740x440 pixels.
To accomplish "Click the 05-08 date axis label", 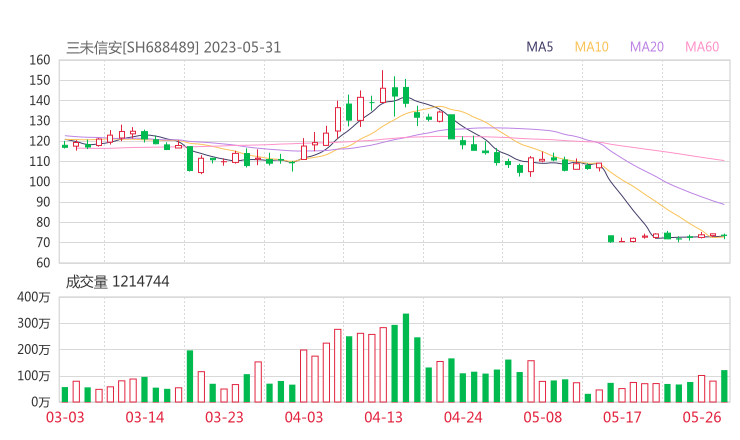I will point(543,417).
